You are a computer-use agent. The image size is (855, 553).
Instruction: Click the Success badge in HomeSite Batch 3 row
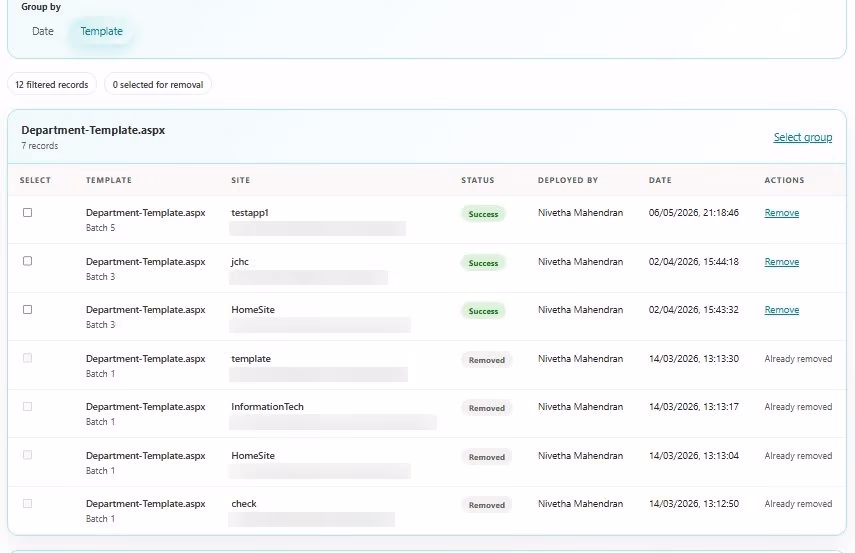[483, 311]
